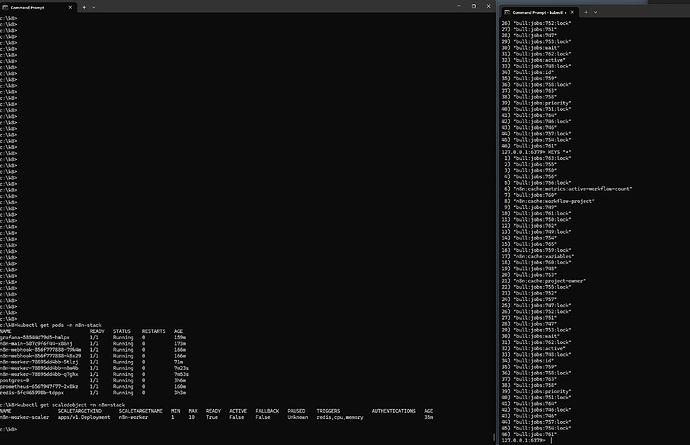Click the grafana pod name

pyautogui.click(x=35, y=337)
